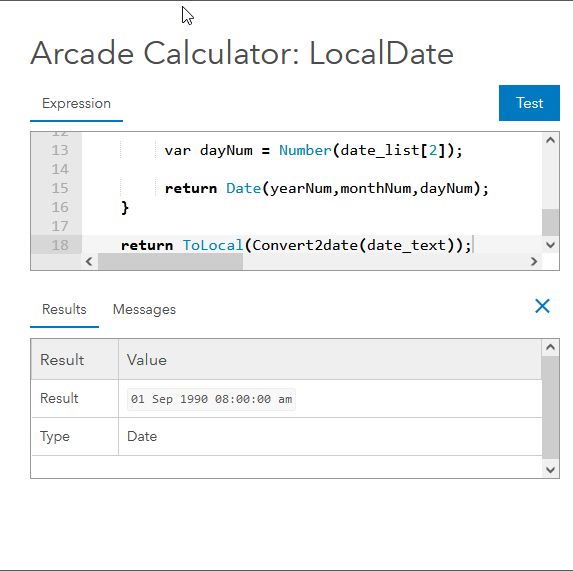
Task: Click line number 15 in the gutter
Action: (60, 188)
